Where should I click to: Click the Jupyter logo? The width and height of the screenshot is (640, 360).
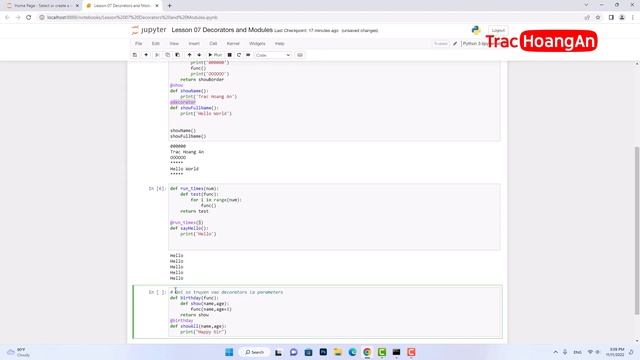tap(149, 30)
